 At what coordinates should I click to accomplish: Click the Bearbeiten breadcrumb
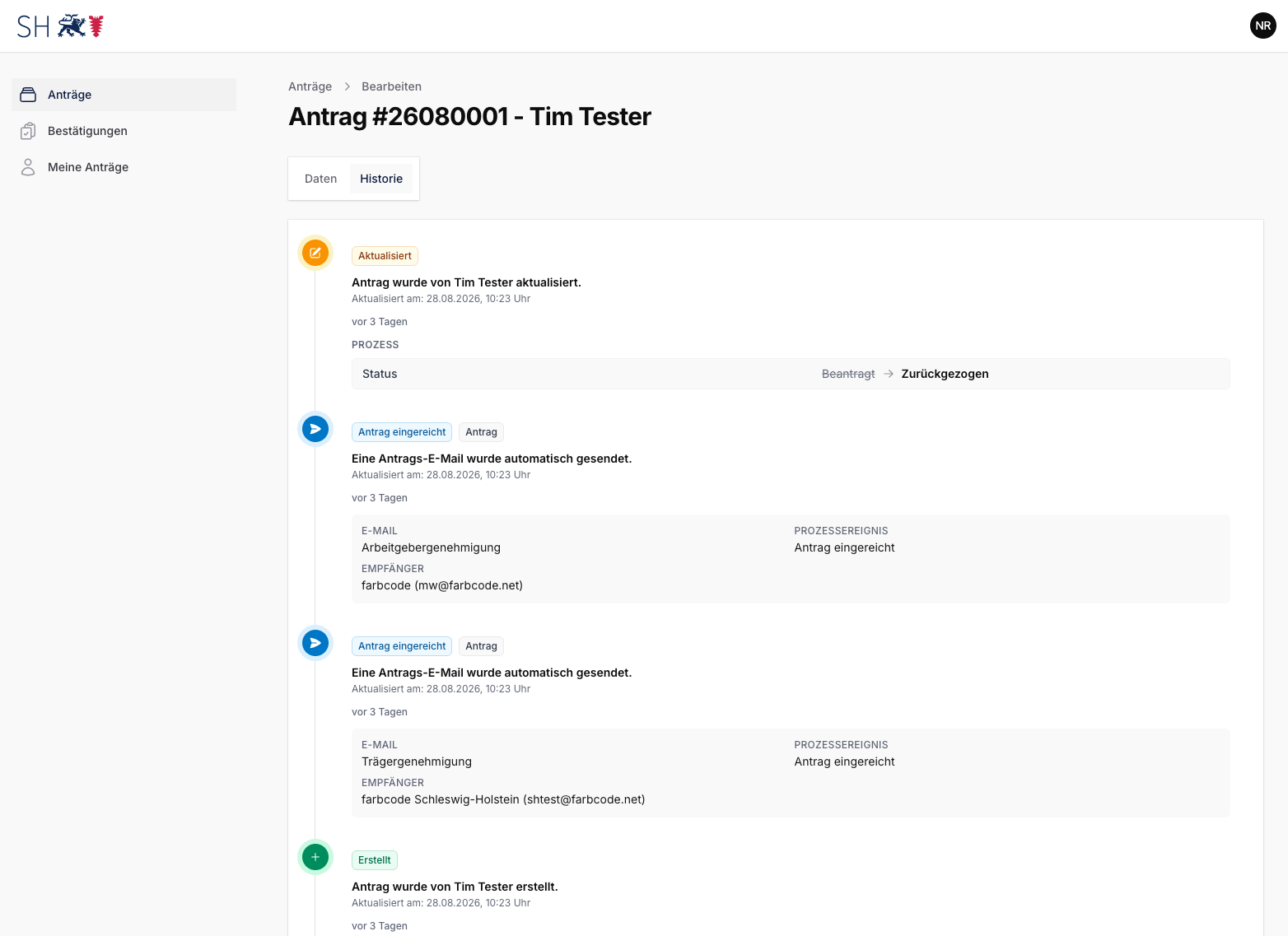pos(391,86)
